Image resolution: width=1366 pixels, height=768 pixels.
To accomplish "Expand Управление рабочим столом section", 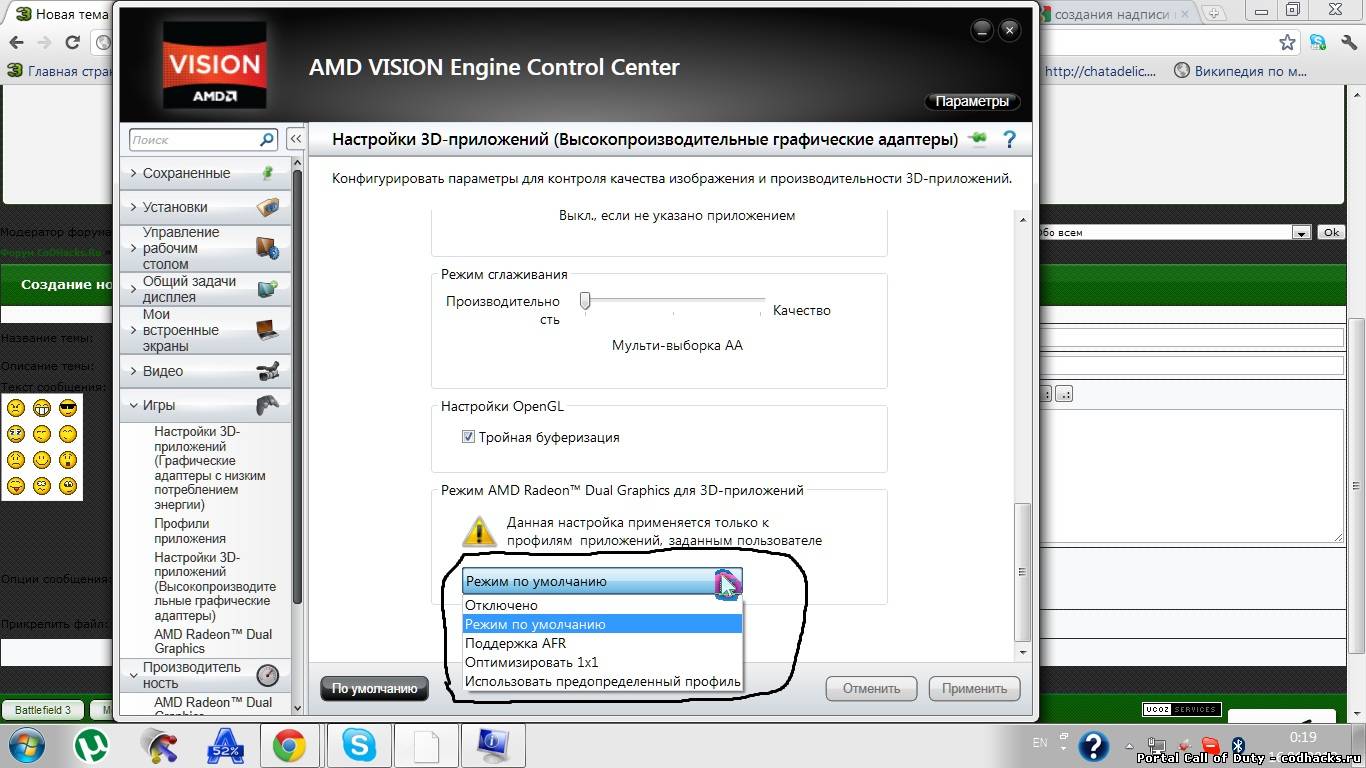I will pyautogui.click(x=205, y=248).
